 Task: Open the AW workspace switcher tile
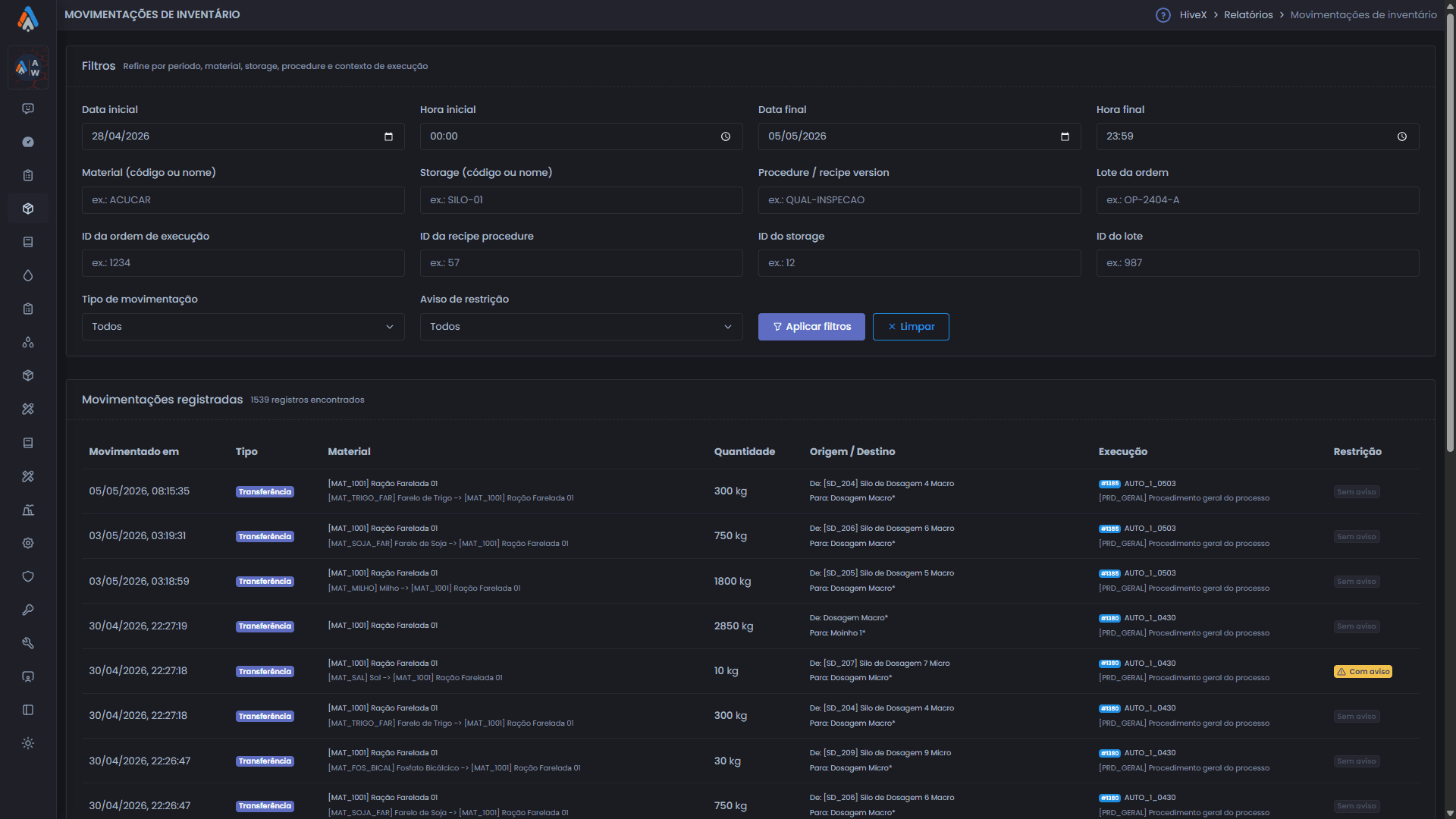coord(28,67)
